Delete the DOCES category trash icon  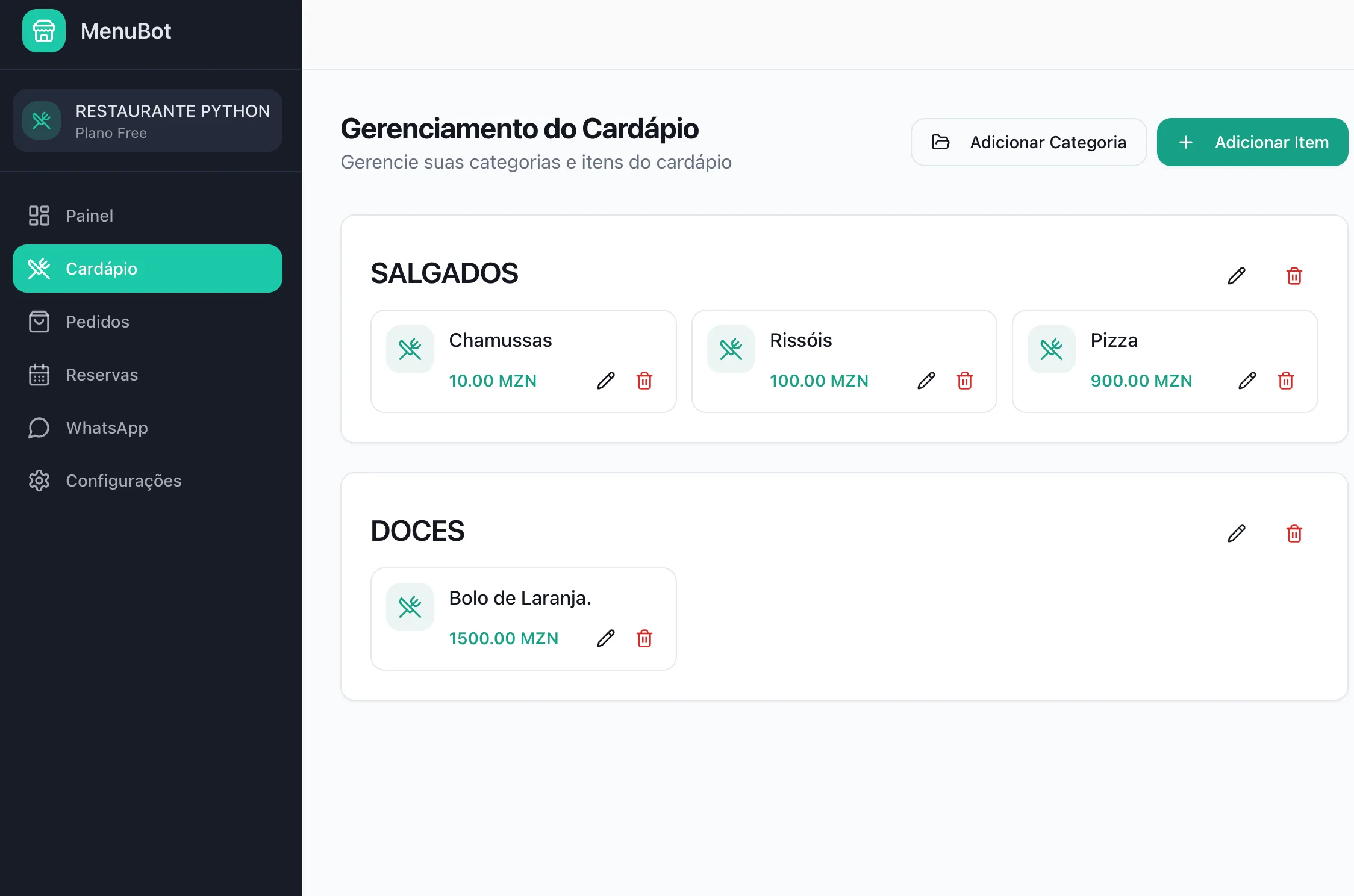(1294, 534)
